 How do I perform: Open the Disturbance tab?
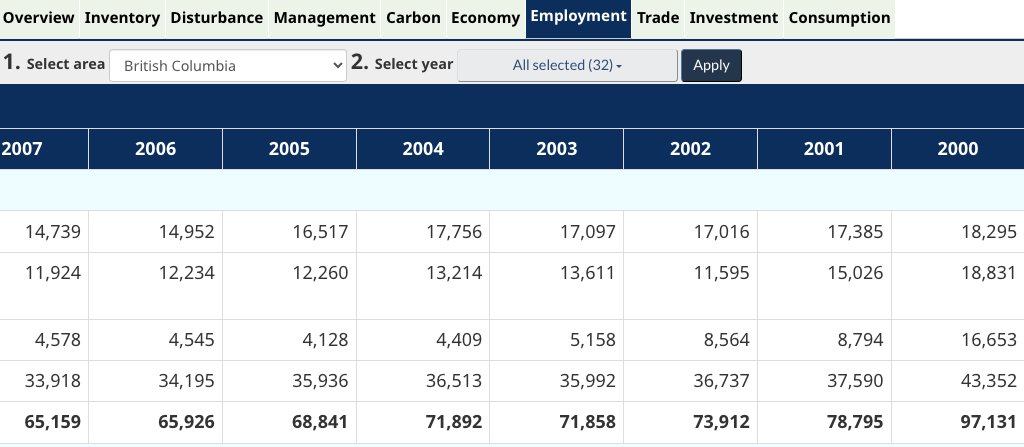(x=217, y=18)
